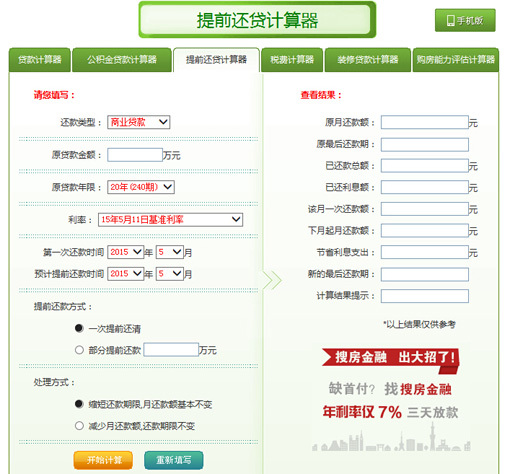Click the 原贷款金额 input field
The image size is (510, 474).
pos(135,155)
